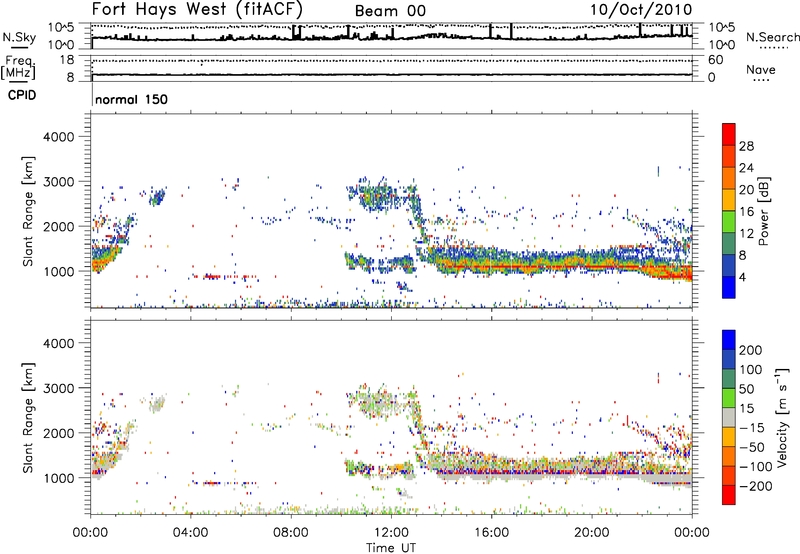The width and height of the screenshot is (800, 554).
Task: Click the '20:00' time axis tick
Action: tap(591, 532)
